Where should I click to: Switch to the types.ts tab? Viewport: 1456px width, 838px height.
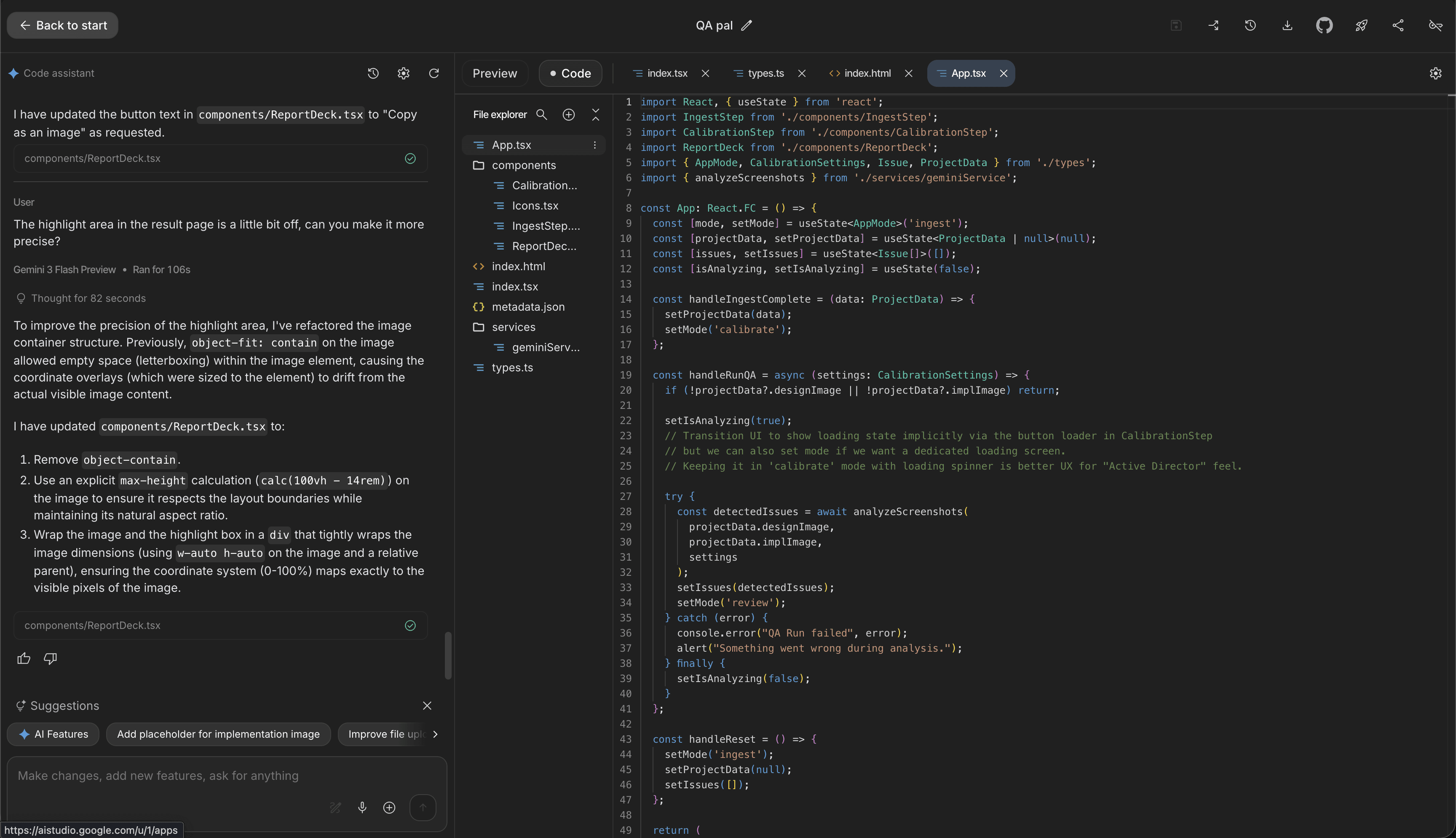coord(765,73)
